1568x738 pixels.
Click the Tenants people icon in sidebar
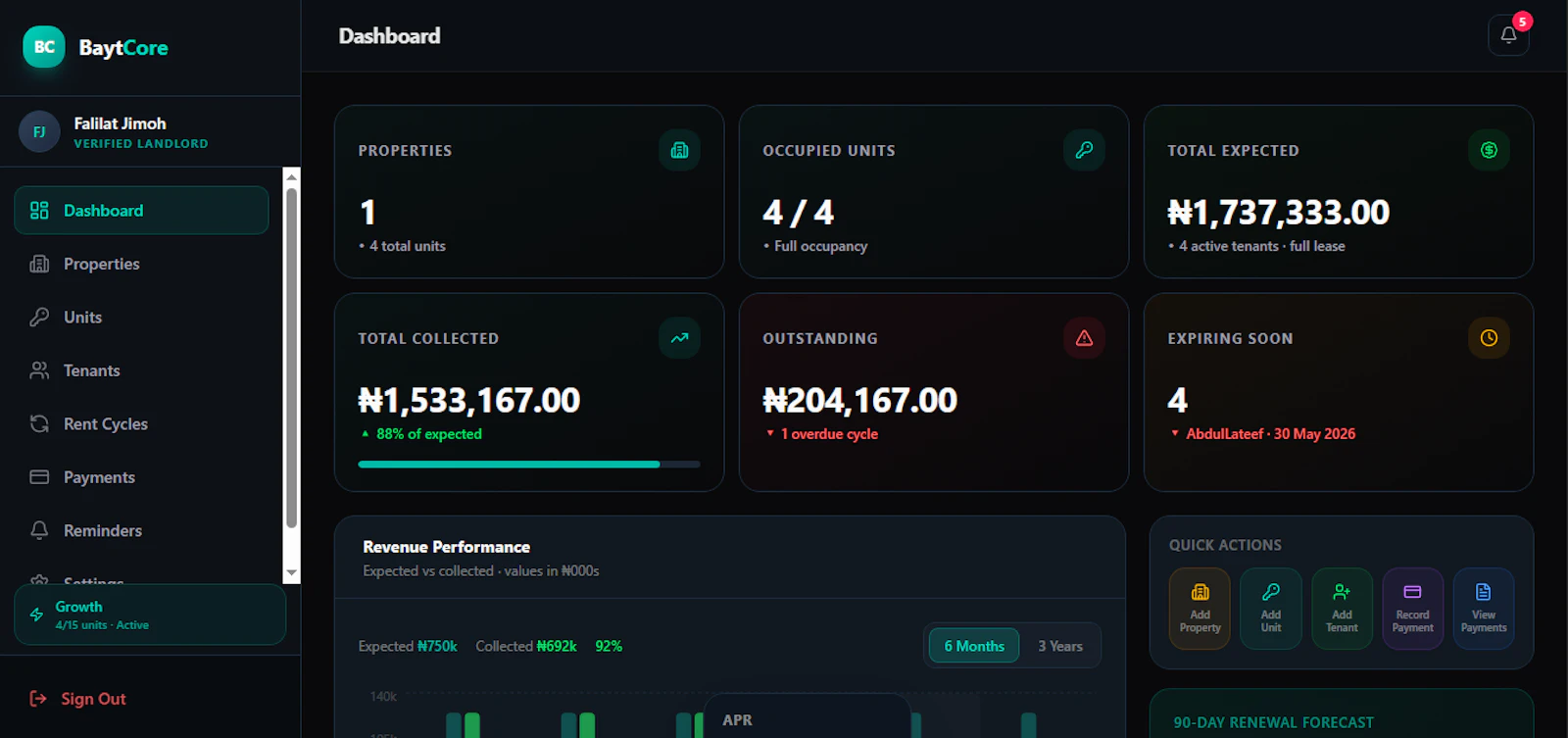point(39,370)
